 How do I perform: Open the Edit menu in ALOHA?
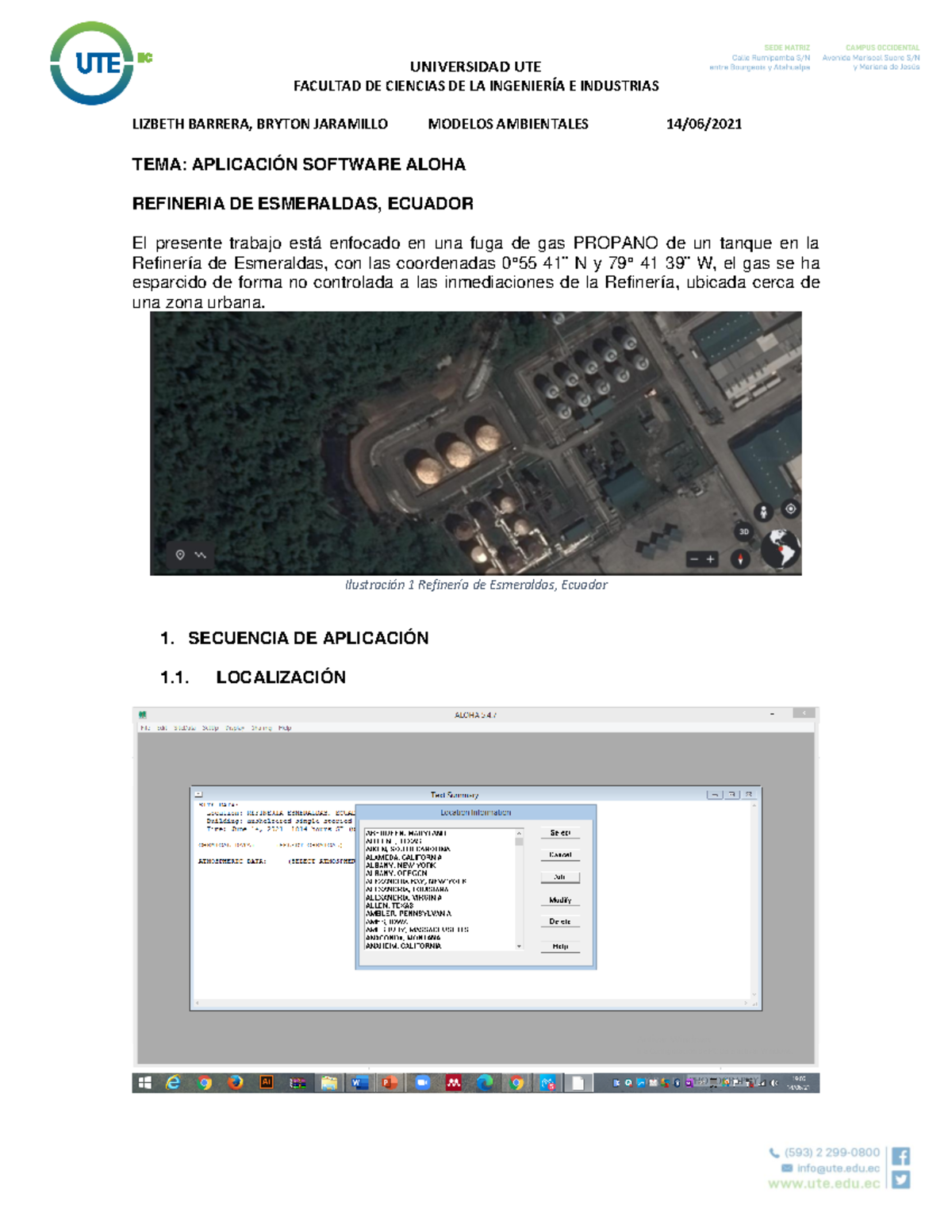click(x=162, y=727)
